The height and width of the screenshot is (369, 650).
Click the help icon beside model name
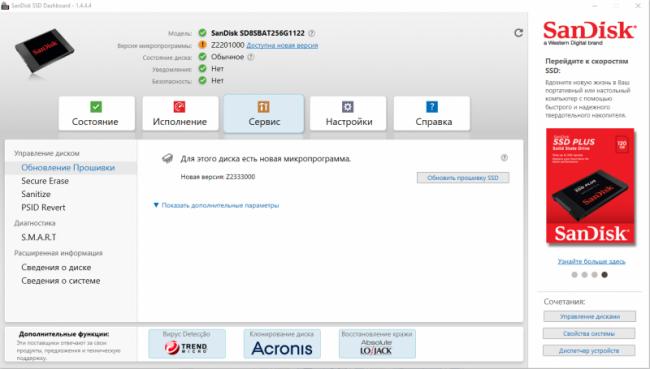[312, 33]
